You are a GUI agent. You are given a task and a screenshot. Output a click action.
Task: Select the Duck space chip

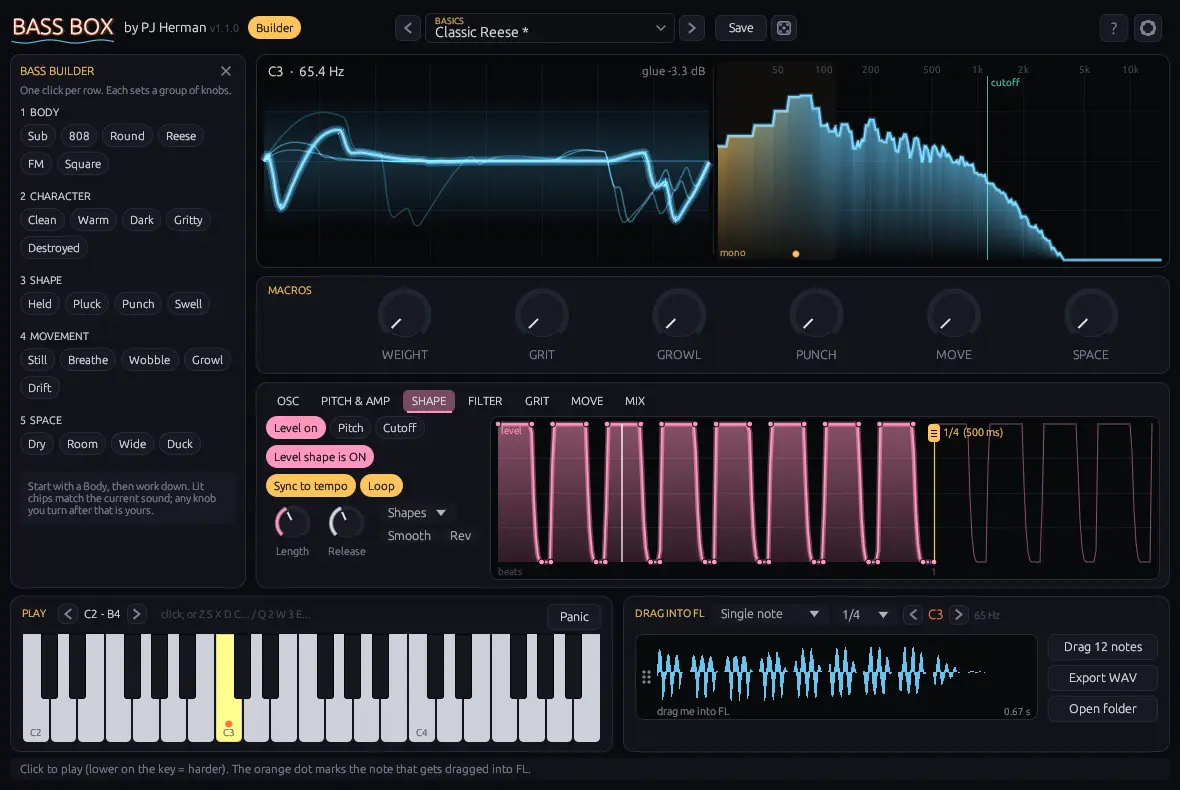[180, 445]
